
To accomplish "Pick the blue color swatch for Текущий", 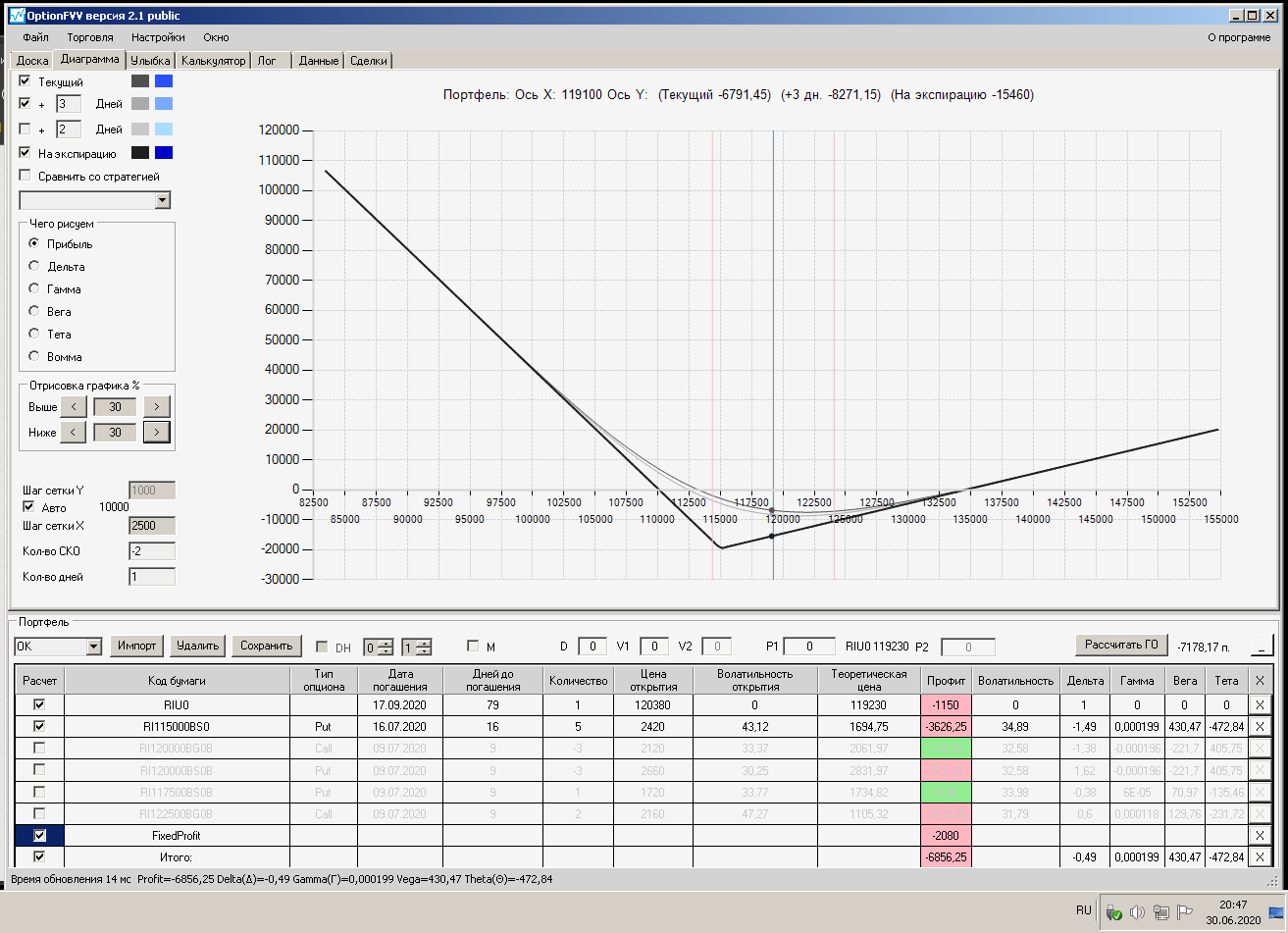I will (164, 81).
